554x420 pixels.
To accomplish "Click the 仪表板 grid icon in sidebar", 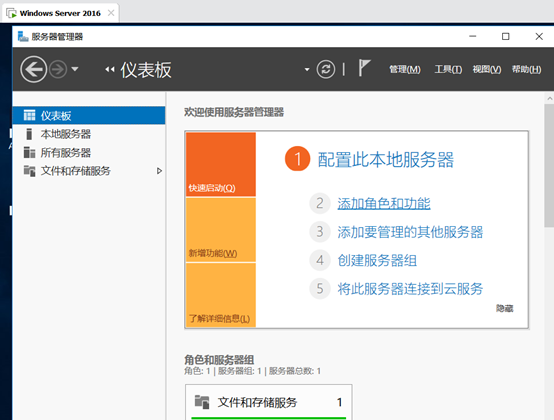I will coord(29,115).
